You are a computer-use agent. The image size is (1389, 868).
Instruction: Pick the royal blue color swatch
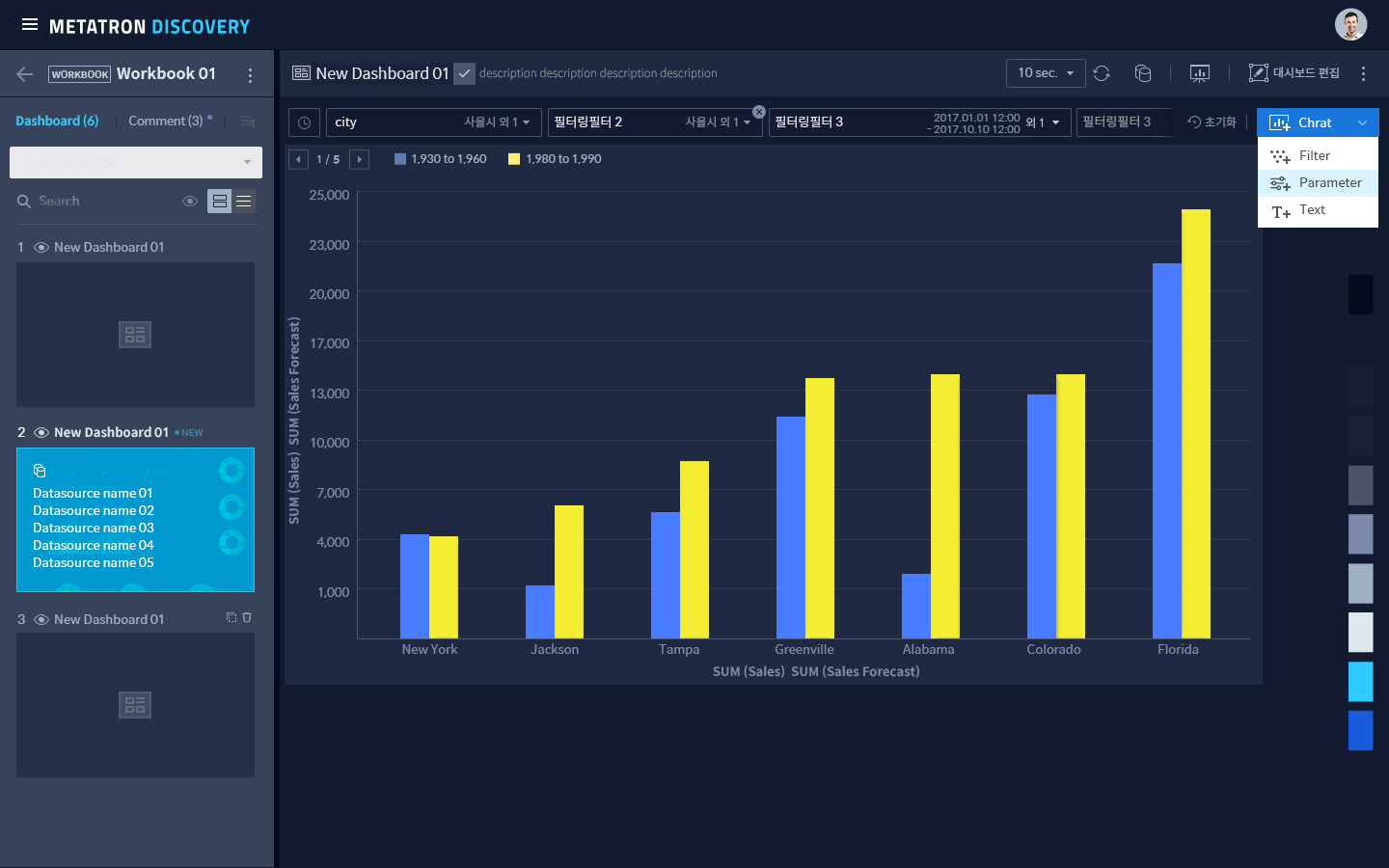[x=1361, y=730]
